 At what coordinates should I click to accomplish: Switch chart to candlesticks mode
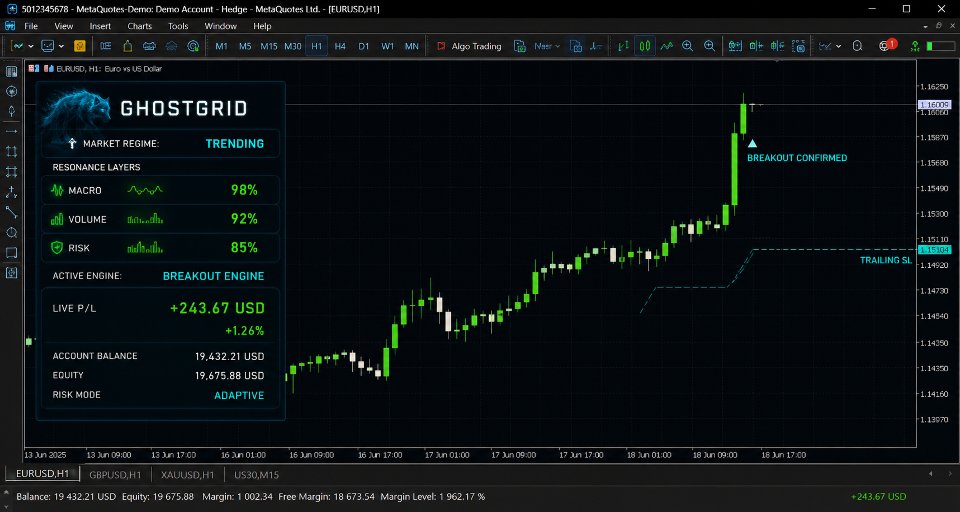[x=645, y=46]
